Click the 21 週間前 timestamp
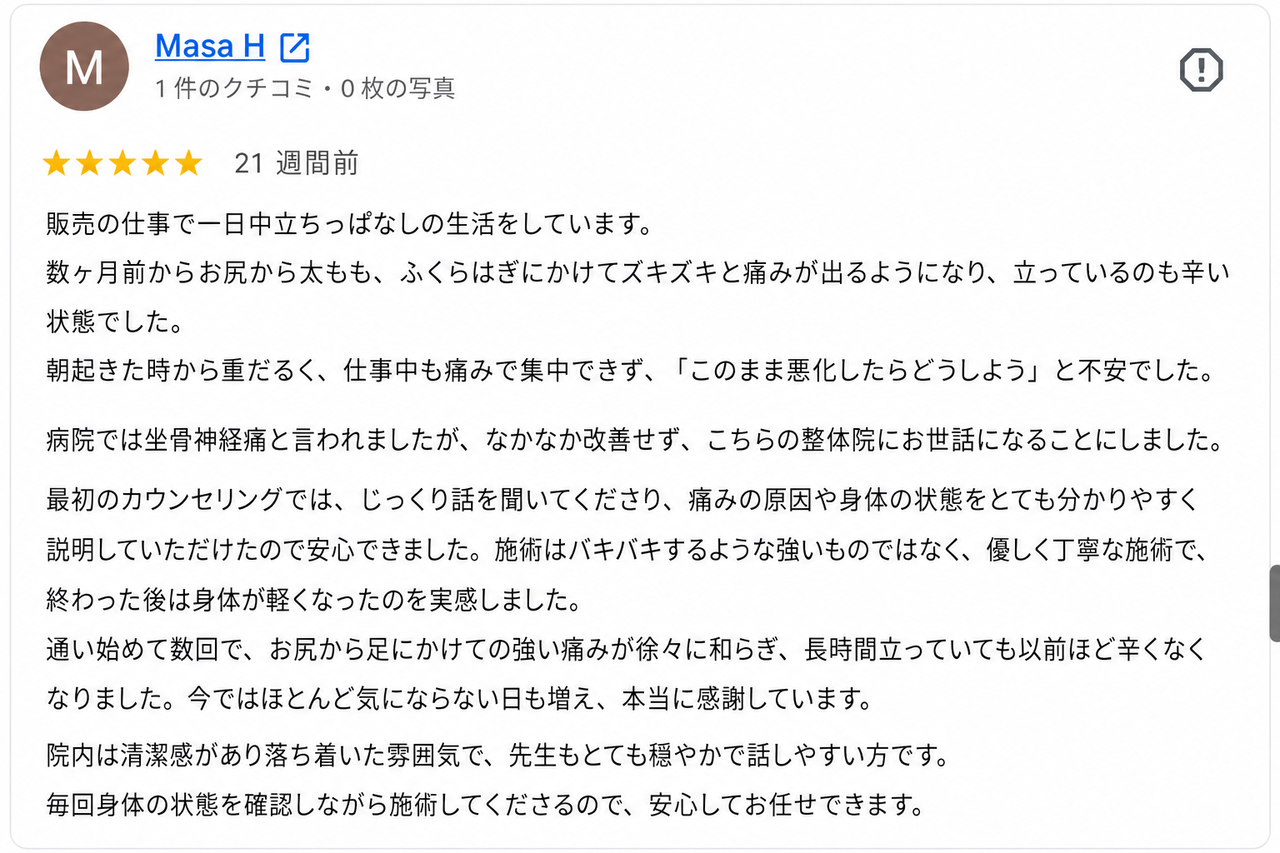This screenshot has height=853, width=1280. [296, 164]
